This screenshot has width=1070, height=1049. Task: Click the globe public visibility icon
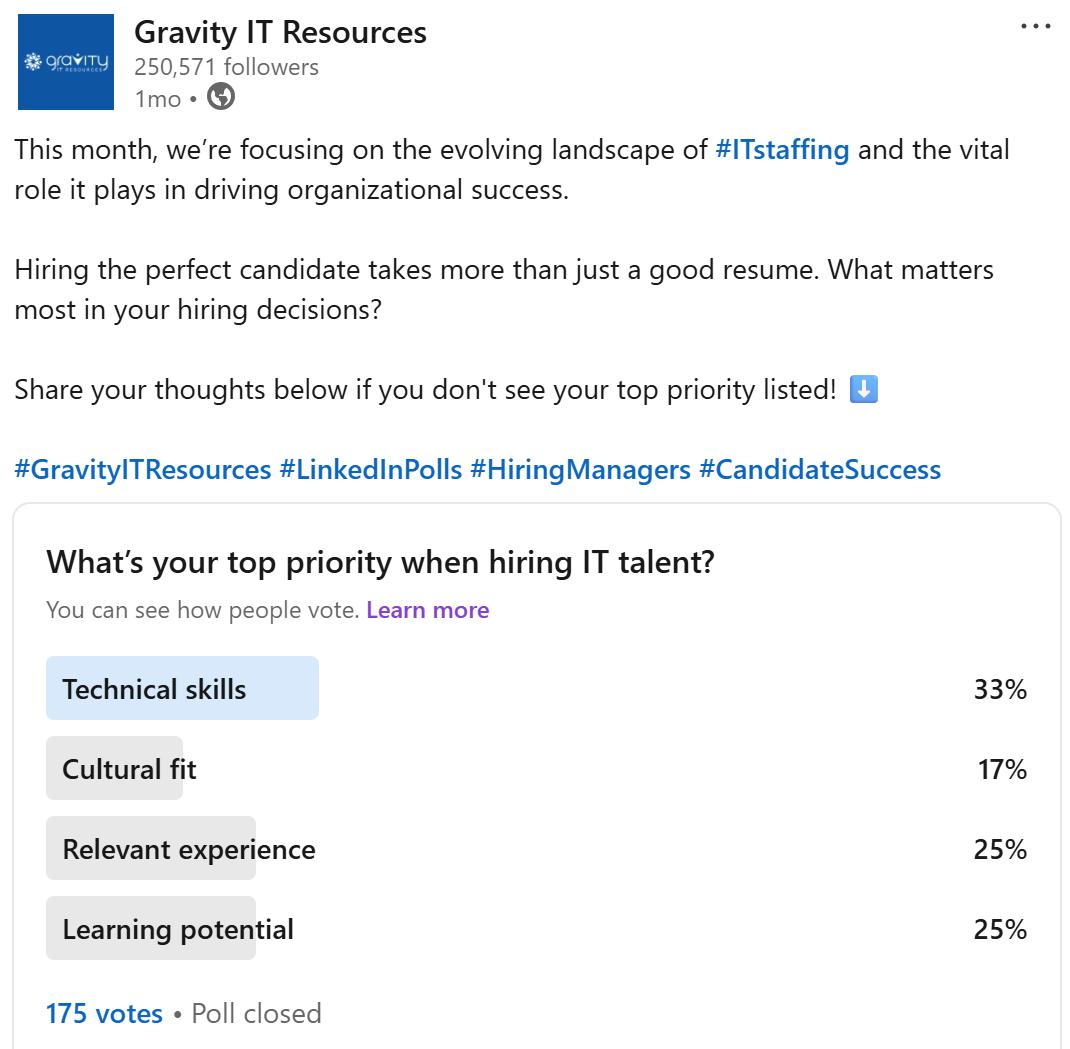point(220,96)
